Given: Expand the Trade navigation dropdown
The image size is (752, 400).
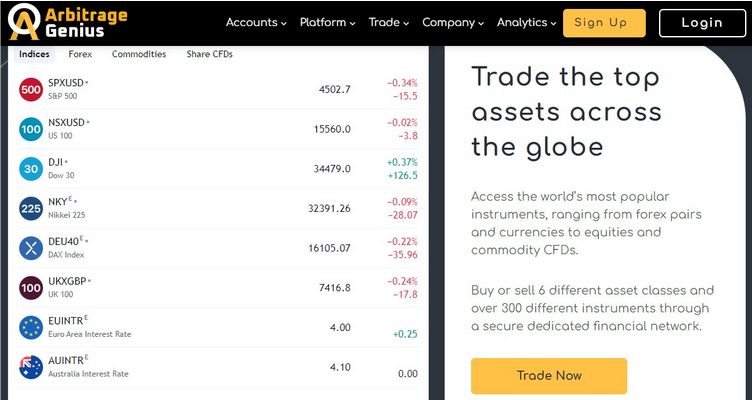Looking at the screenshot, I should click(389, 22).
